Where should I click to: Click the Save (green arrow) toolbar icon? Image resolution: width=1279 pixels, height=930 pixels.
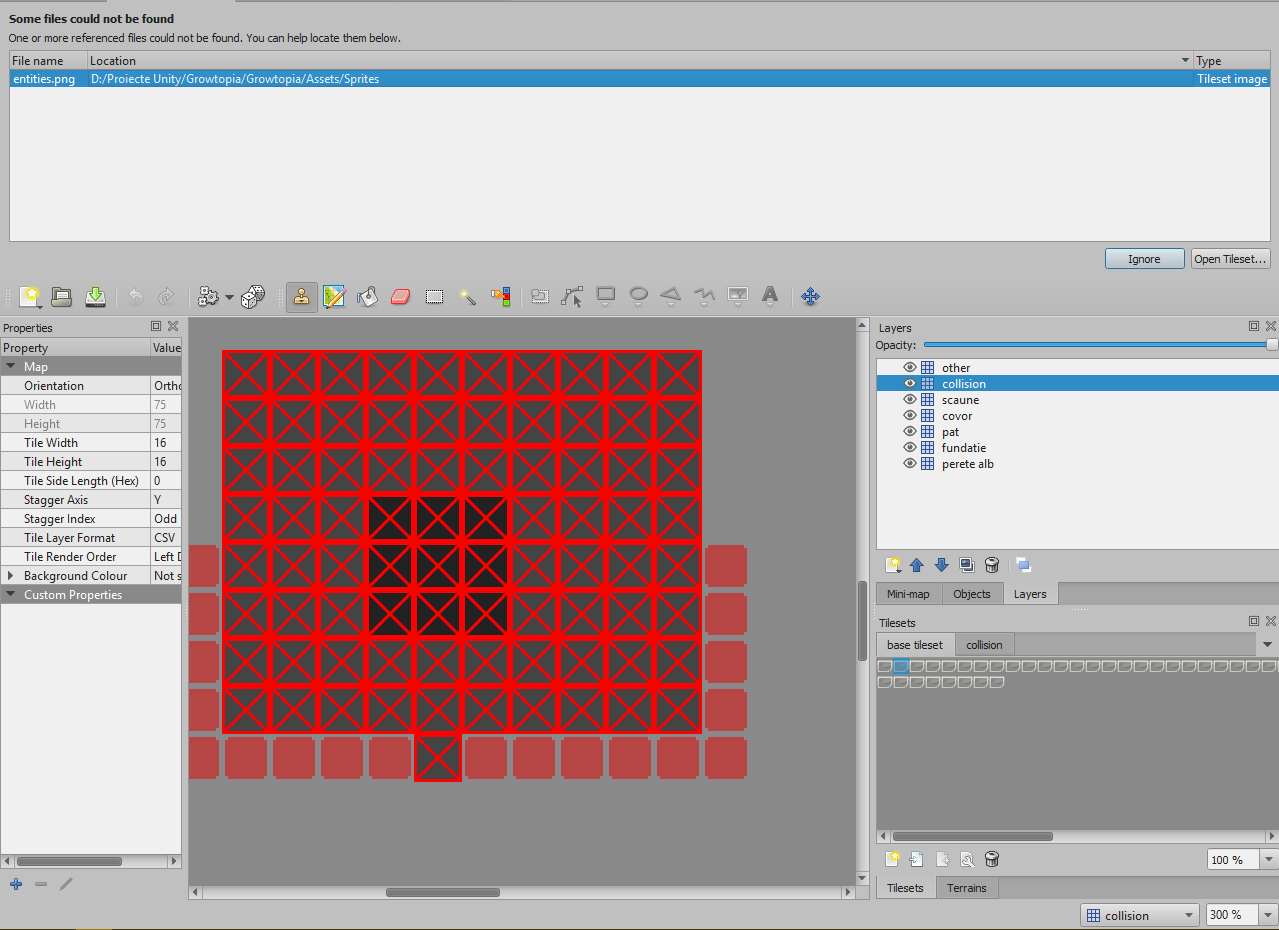(x=95, y=296)
